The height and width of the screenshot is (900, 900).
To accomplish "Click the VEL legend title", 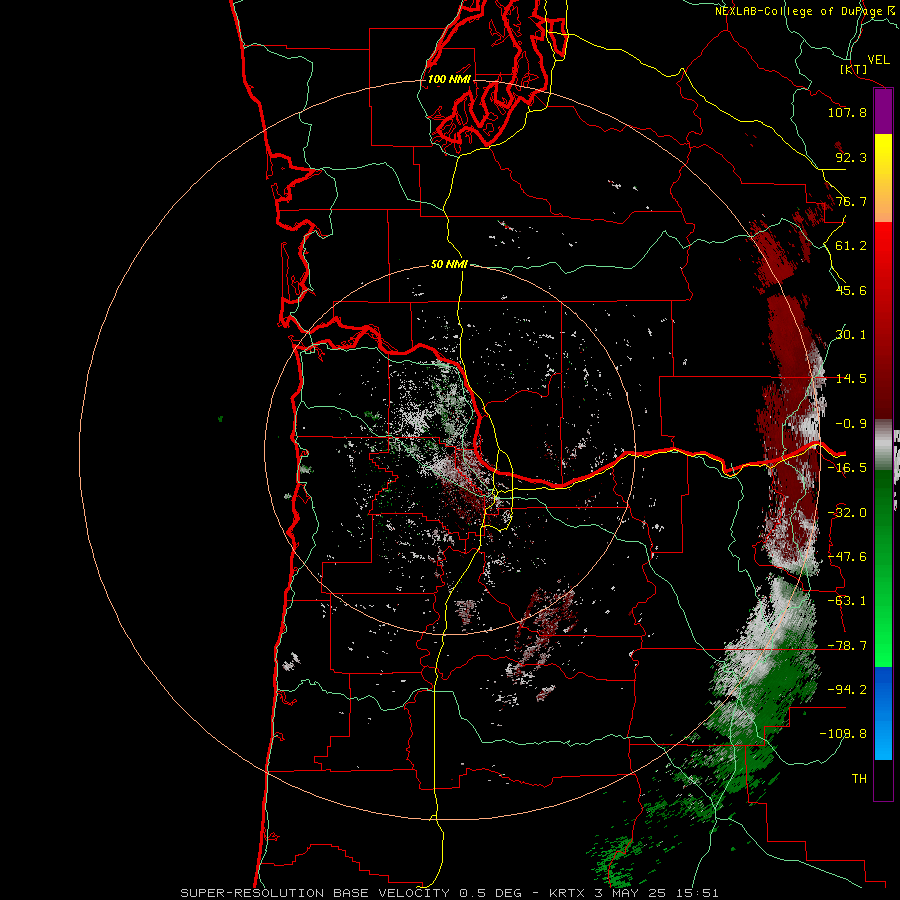I will (x=878, y=60).
